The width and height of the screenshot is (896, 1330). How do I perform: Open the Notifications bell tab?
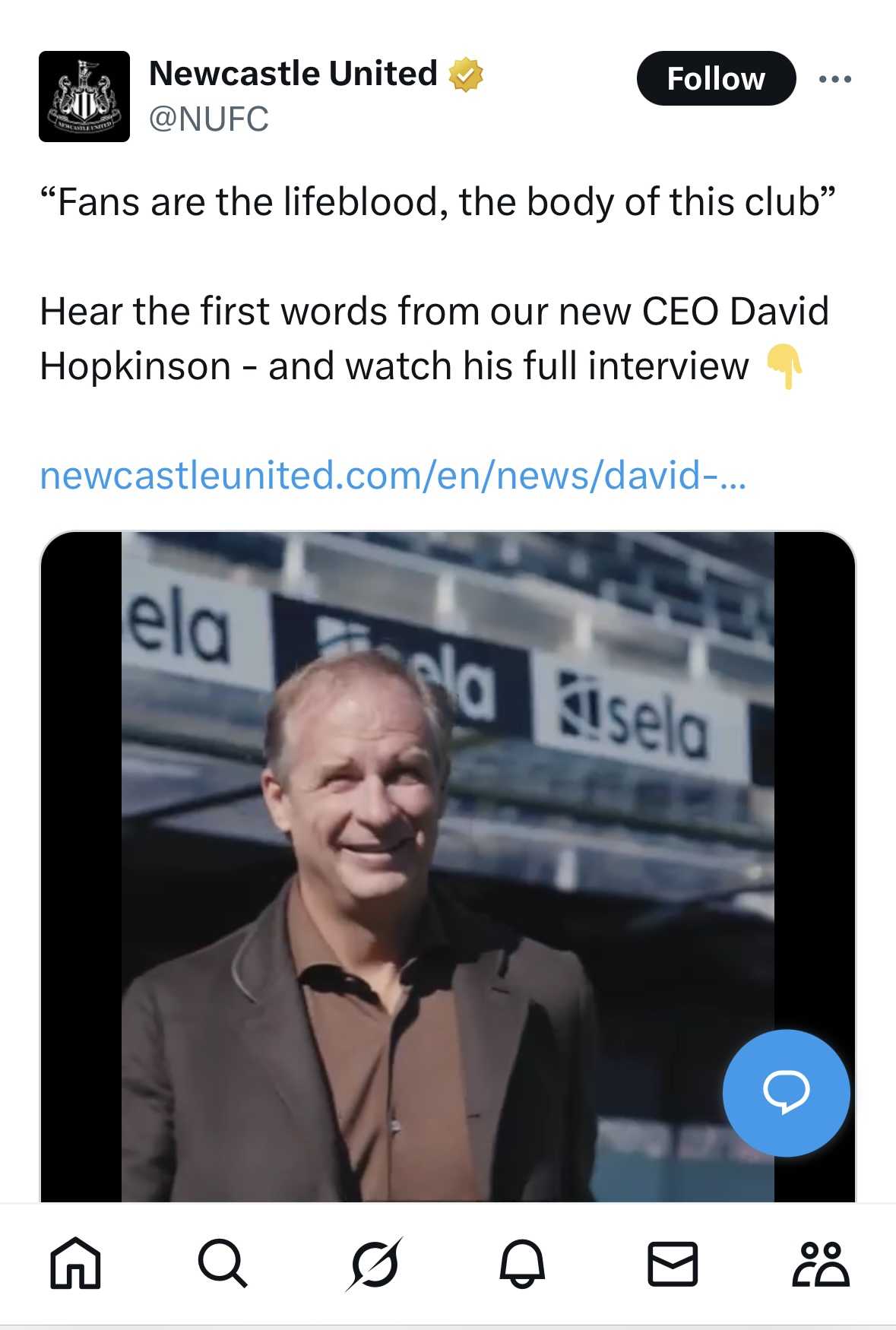pyautogui.click(x=522, y=1264)
